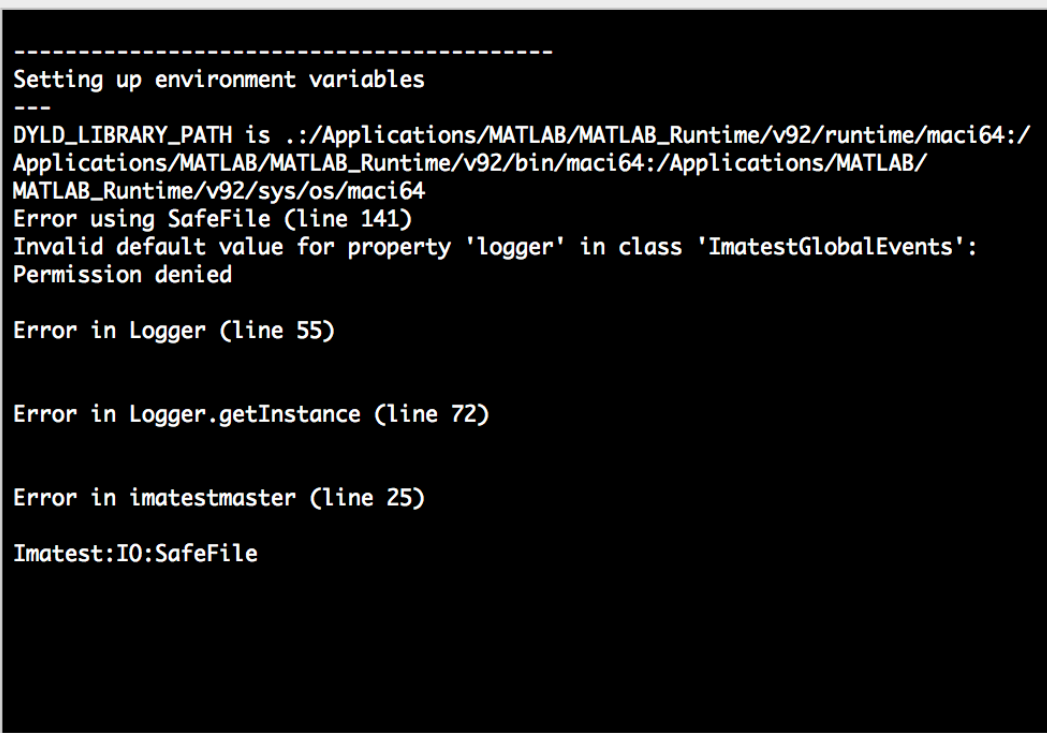Click the 'imatestmaster' function name
1047x733 pixels.
pyautogui.click(x=212, y=498)
